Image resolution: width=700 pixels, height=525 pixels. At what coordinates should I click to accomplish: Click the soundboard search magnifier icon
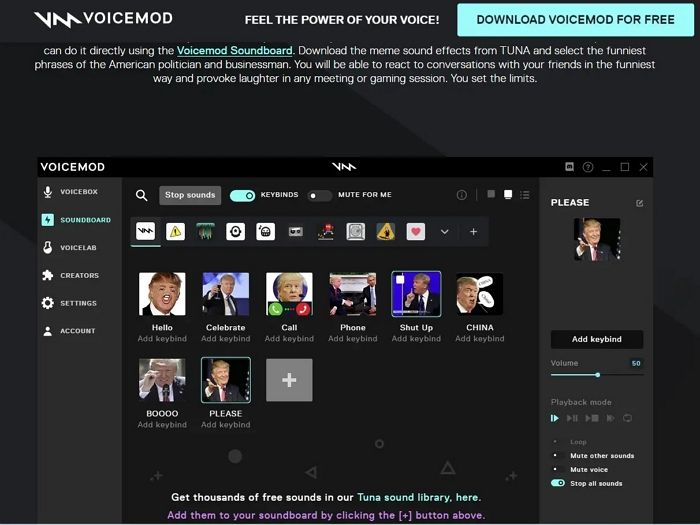[142, 196]
